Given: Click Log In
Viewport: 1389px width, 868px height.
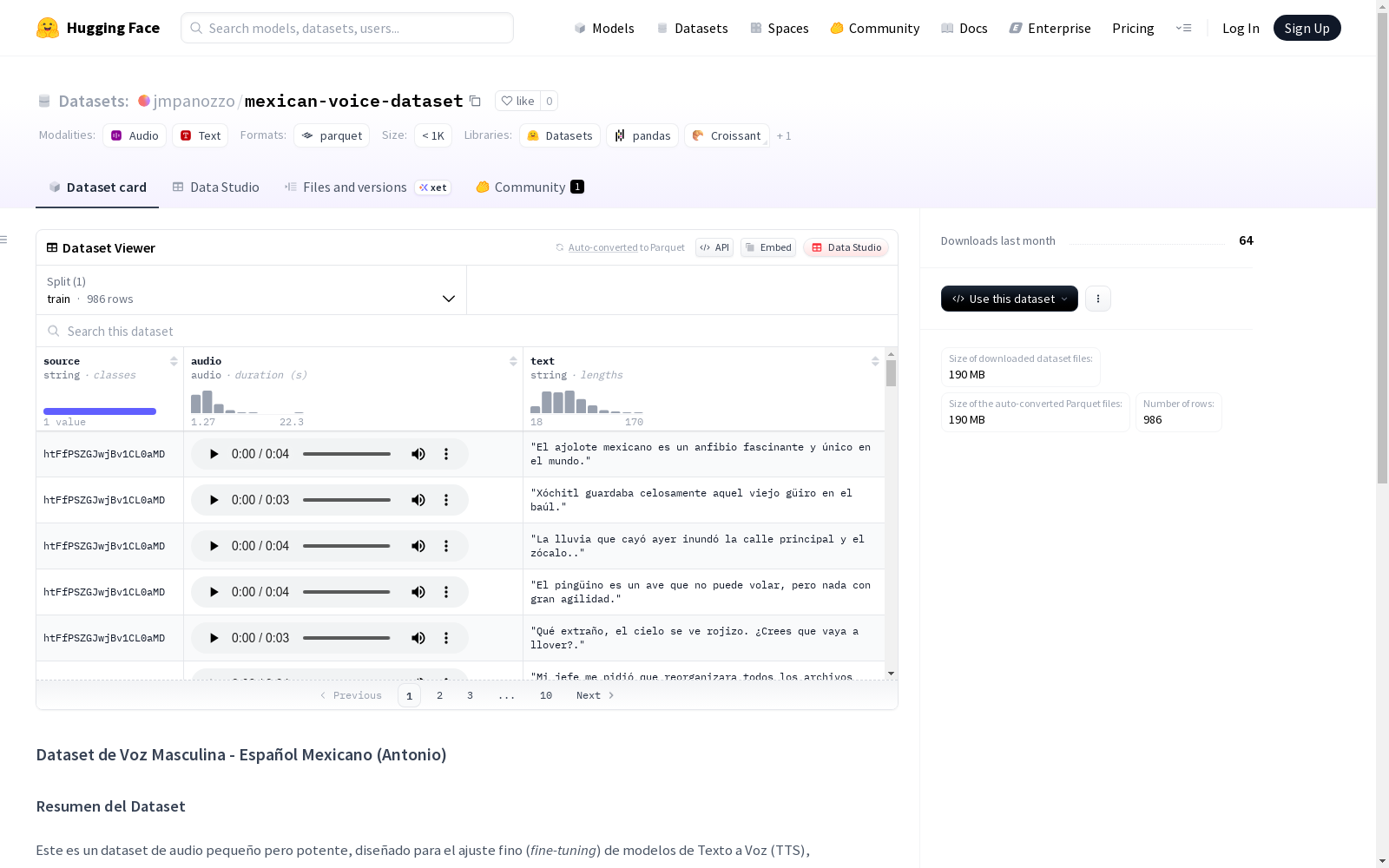Looking at the screenshot, I should coord(1241,28).
